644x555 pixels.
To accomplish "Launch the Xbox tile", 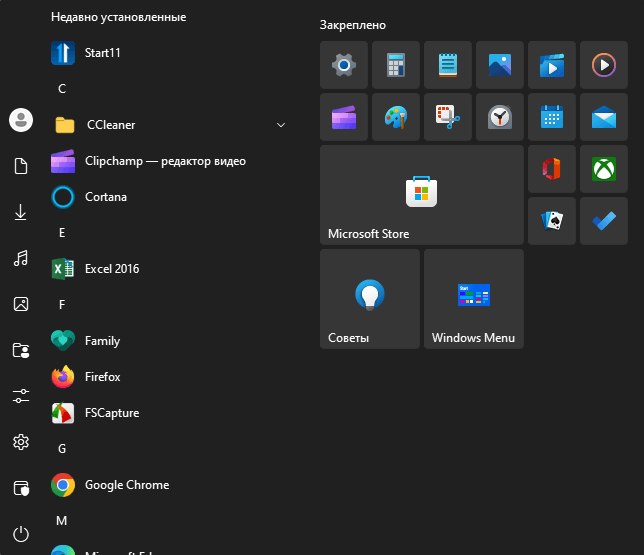I will 604,169.
